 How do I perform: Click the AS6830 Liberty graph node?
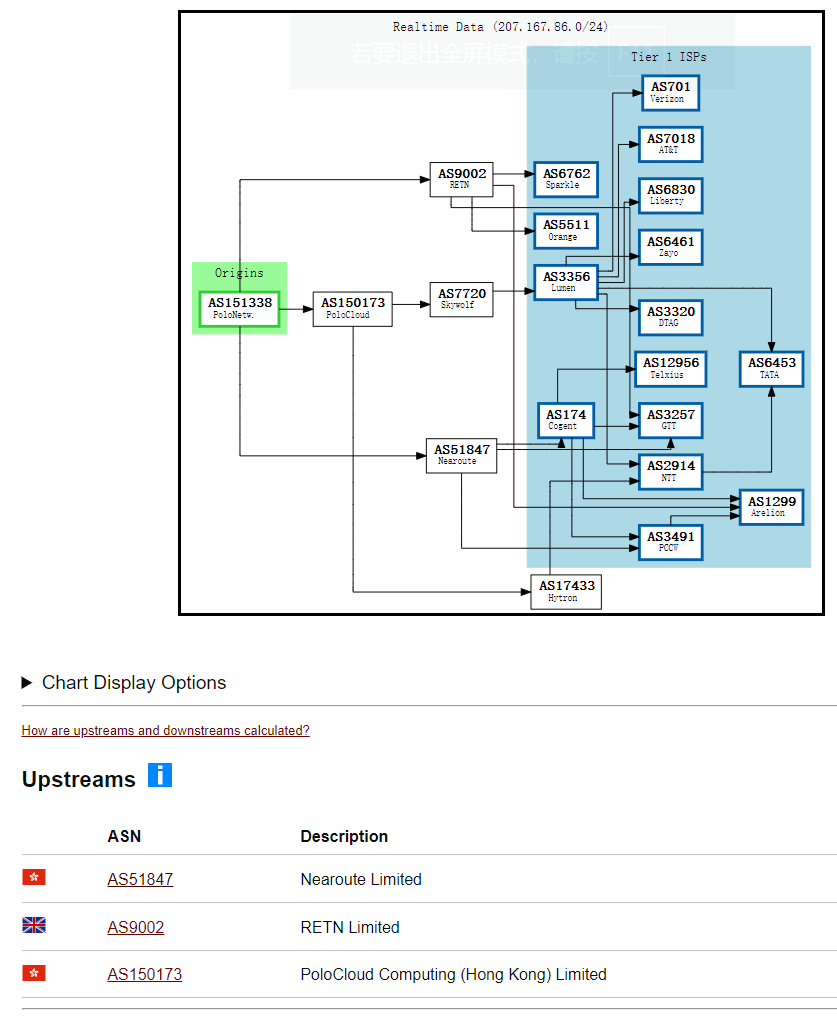671,196
